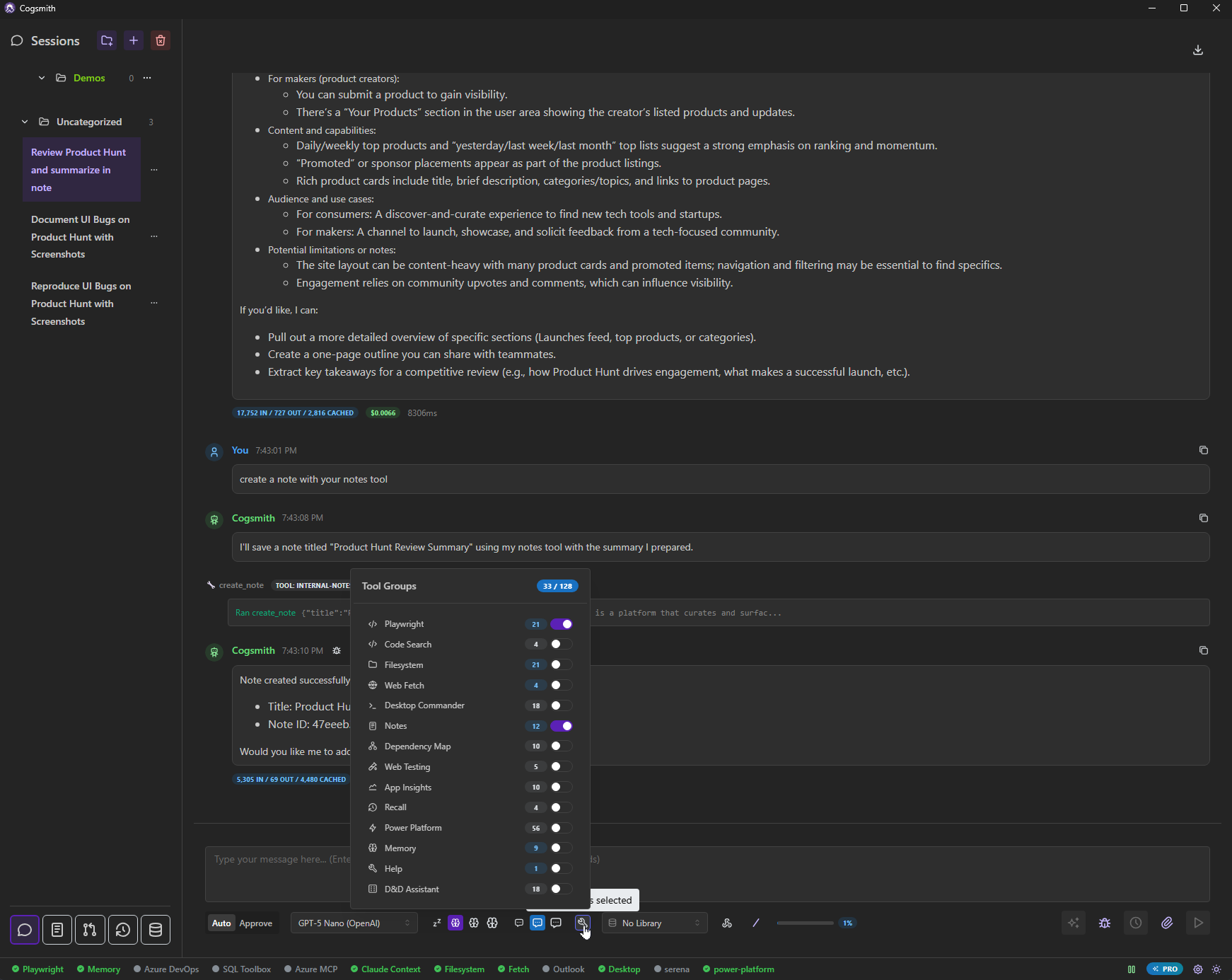Open the No Library dropdown

click(655, 923)
